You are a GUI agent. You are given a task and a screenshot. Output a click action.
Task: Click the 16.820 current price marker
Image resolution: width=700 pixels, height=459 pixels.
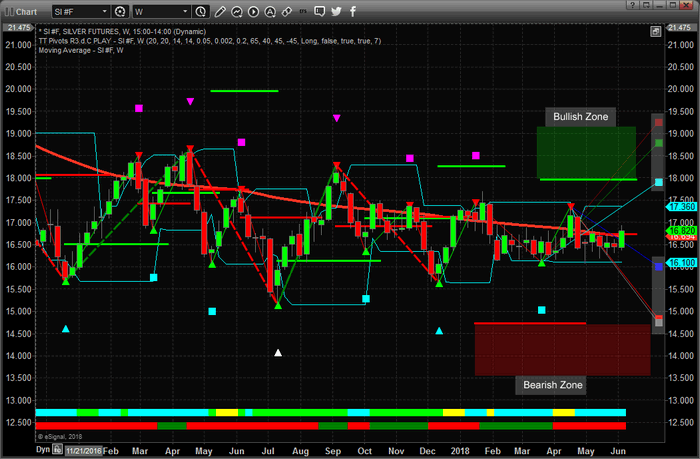point(675,229)
